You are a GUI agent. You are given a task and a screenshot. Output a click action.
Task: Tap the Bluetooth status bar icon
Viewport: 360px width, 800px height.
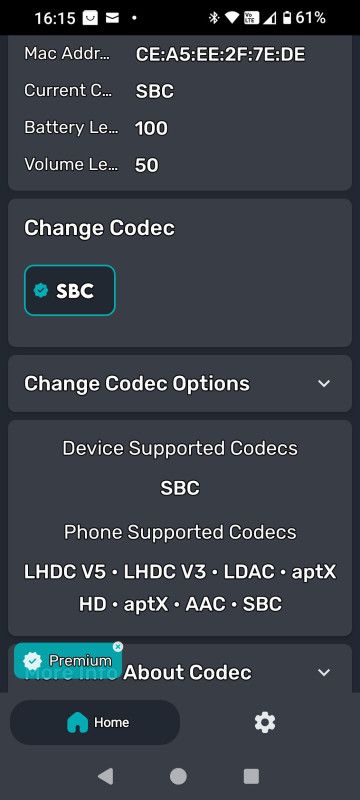coord(214,18)
